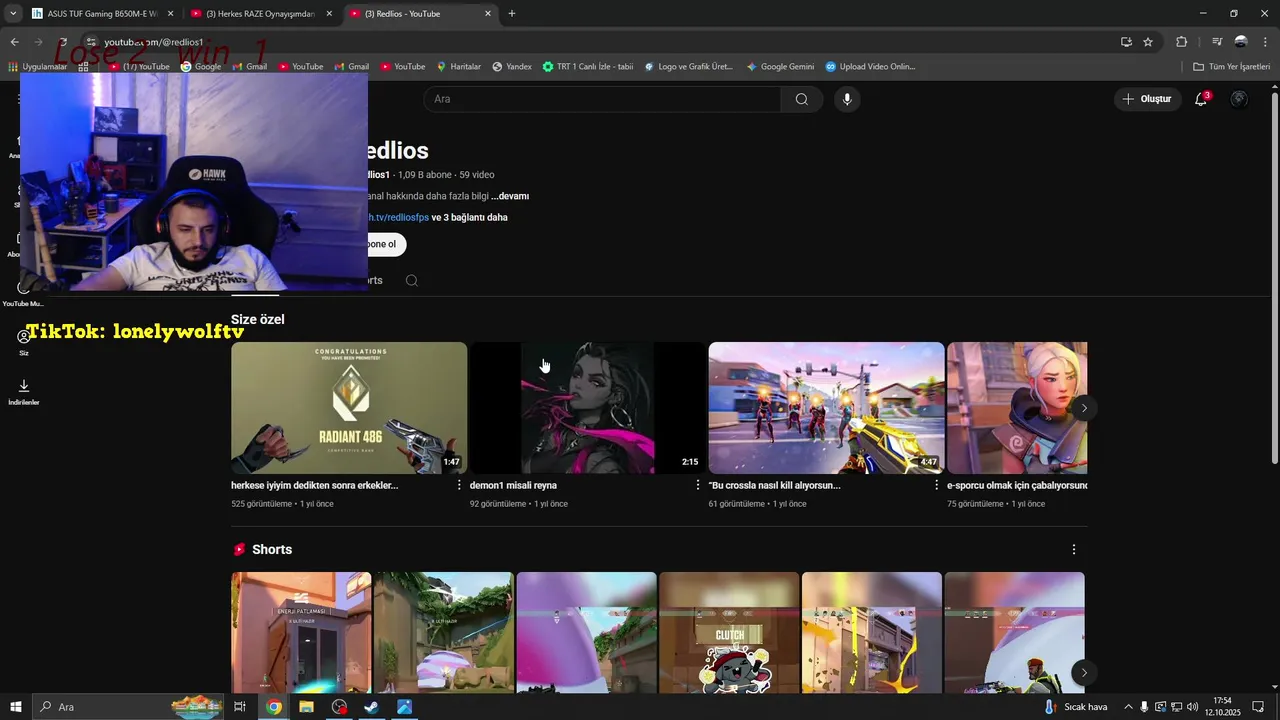Open 've 3 bağlantı daha' links
The image size is (1280, 720).
tap(469, 217)
